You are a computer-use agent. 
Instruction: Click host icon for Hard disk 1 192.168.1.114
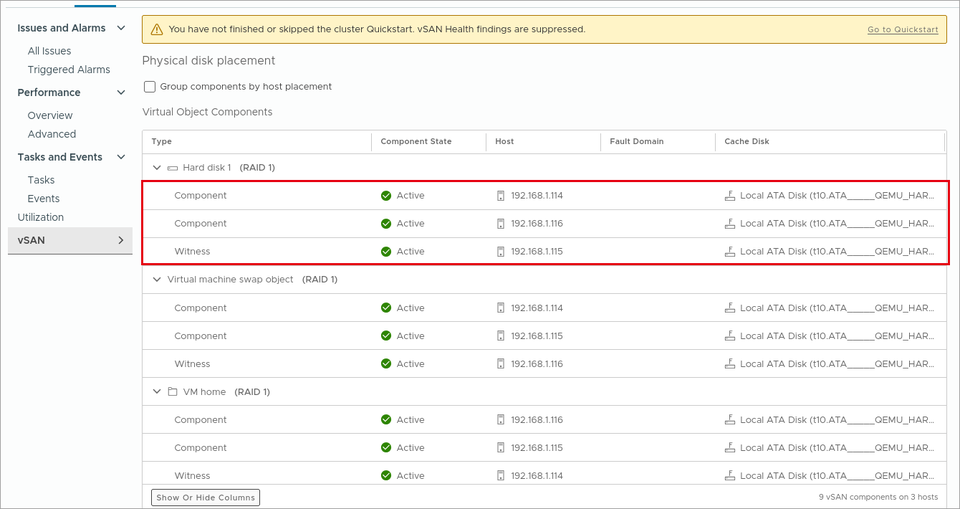click(x=501, y=196)
